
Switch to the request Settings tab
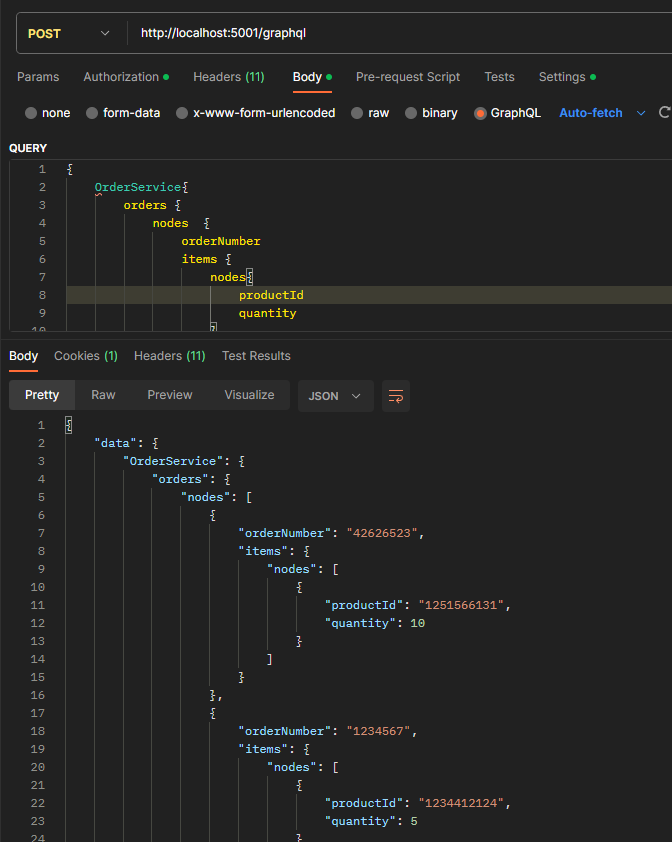(562, 77)
